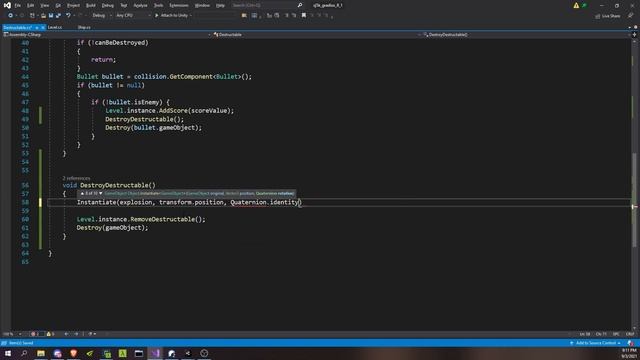Switch to the Ship.cs tab
640x360 pixels.
(x=84, y=27)
